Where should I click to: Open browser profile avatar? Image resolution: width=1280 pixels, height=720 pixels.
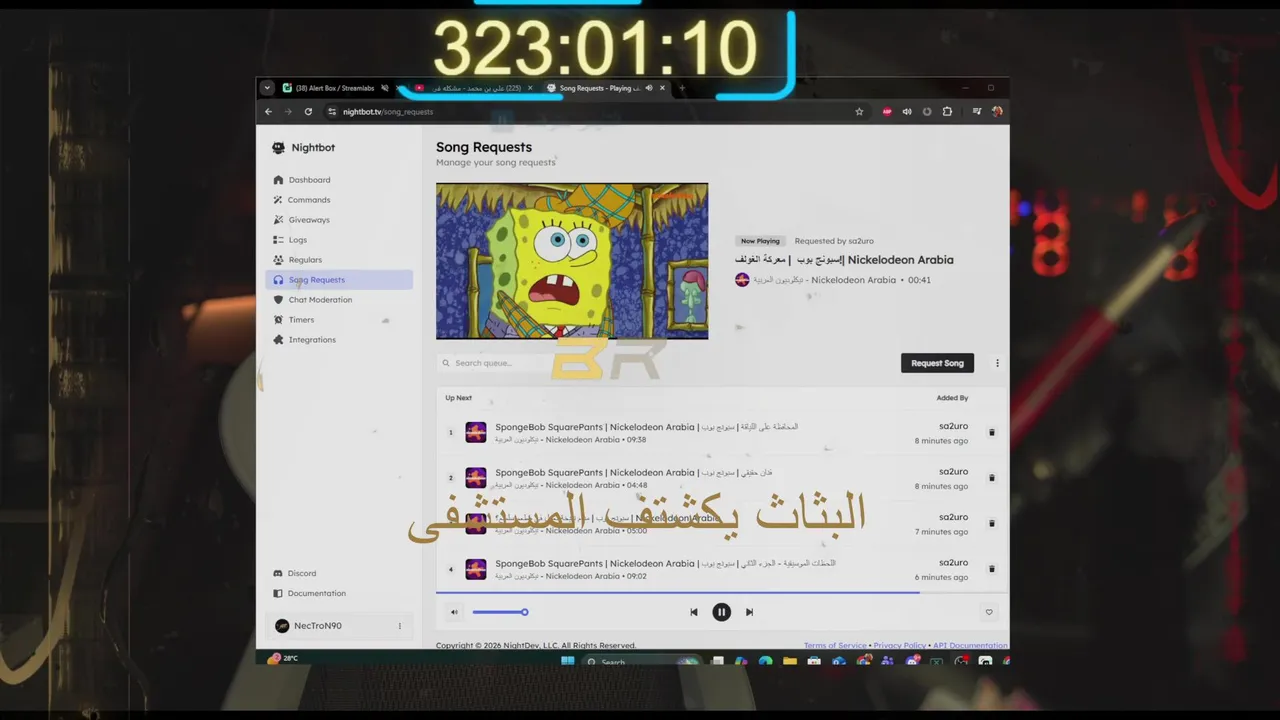[997, 112]
